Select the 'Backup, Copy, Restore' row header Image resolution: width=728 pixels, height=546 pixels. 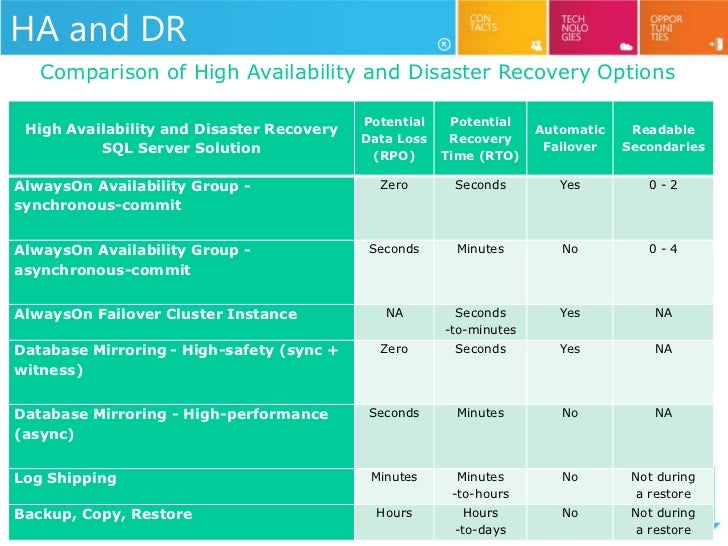point(182,522)
